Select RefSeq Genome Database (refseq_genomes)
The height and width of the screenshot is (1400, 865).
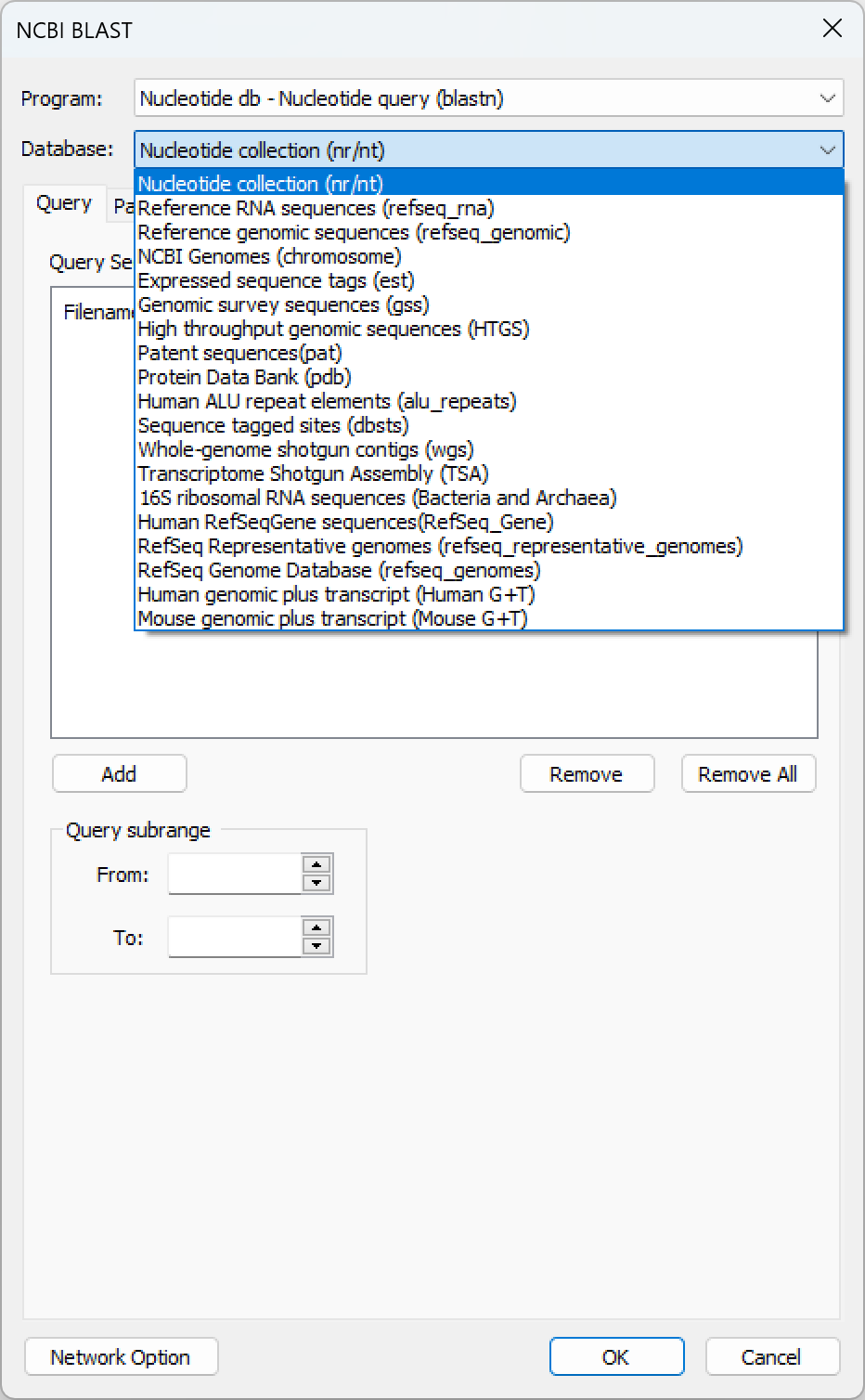point(489,570)
